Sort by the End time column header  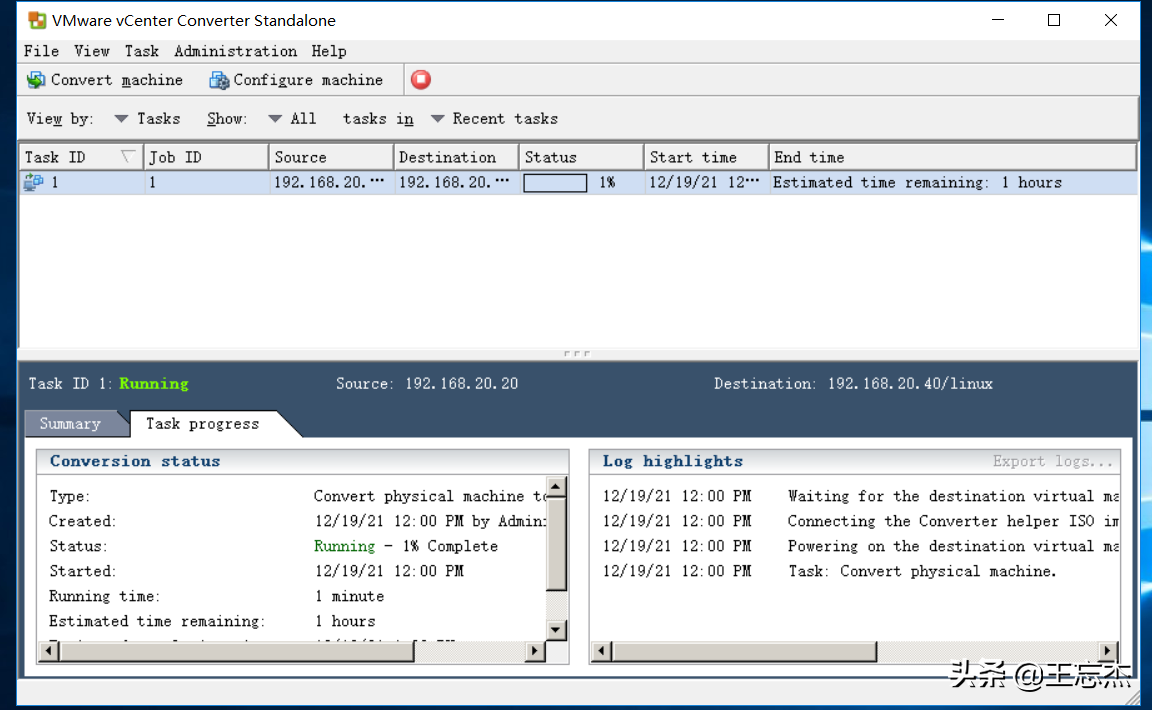(x=952, y=157)
